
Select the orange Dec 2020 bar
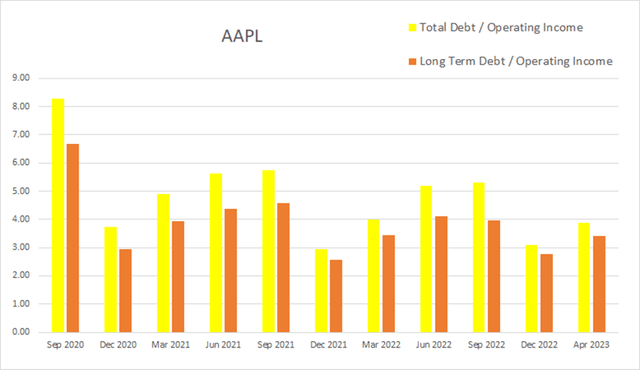(125, 290)
